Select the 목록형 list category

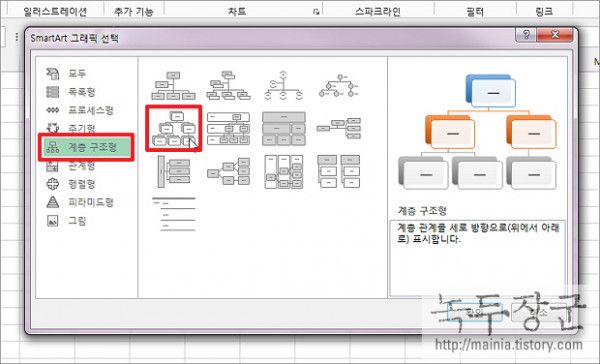[x=70, y=92]
